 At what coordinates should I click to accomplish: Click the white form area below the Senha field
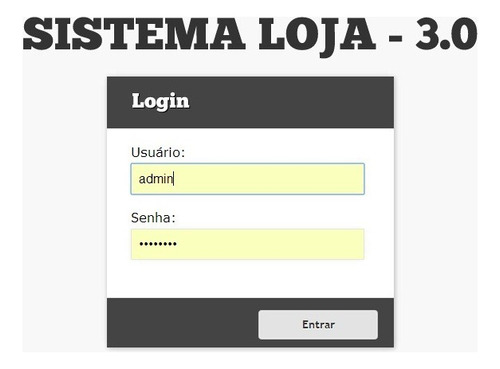pyautogui.click(x=250, y=279)
